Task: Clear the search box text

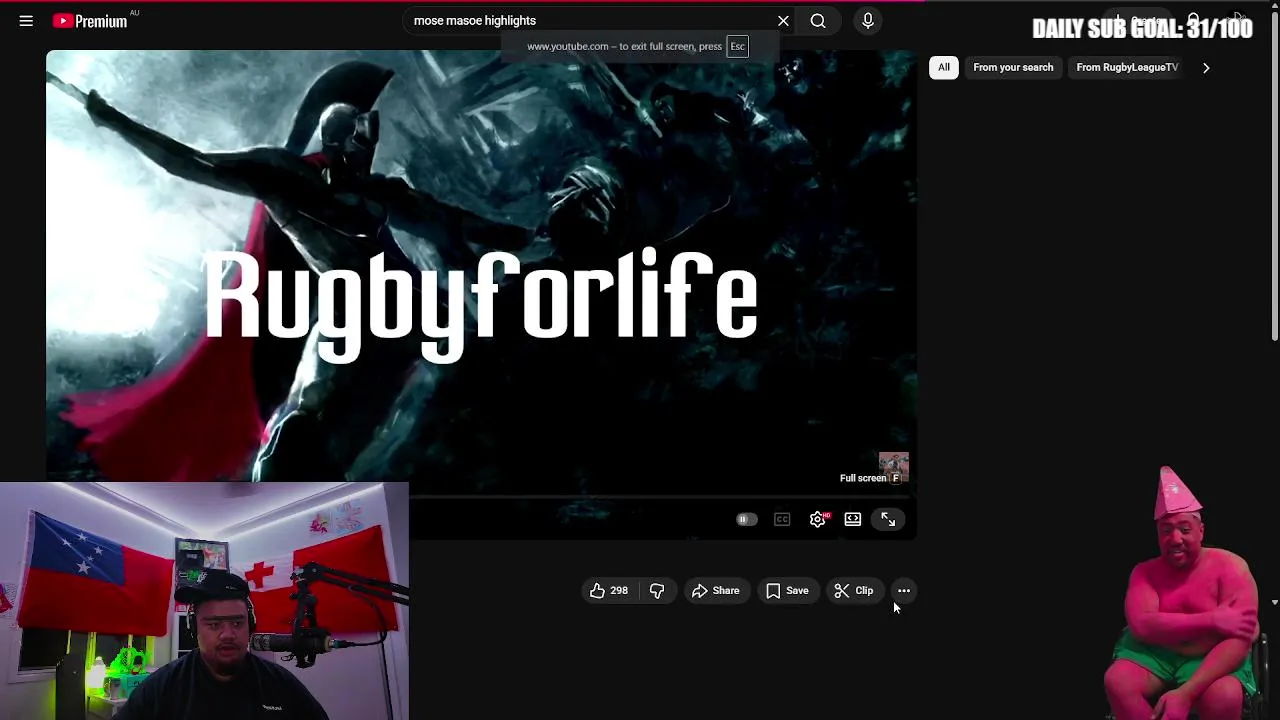Action: 783,20
